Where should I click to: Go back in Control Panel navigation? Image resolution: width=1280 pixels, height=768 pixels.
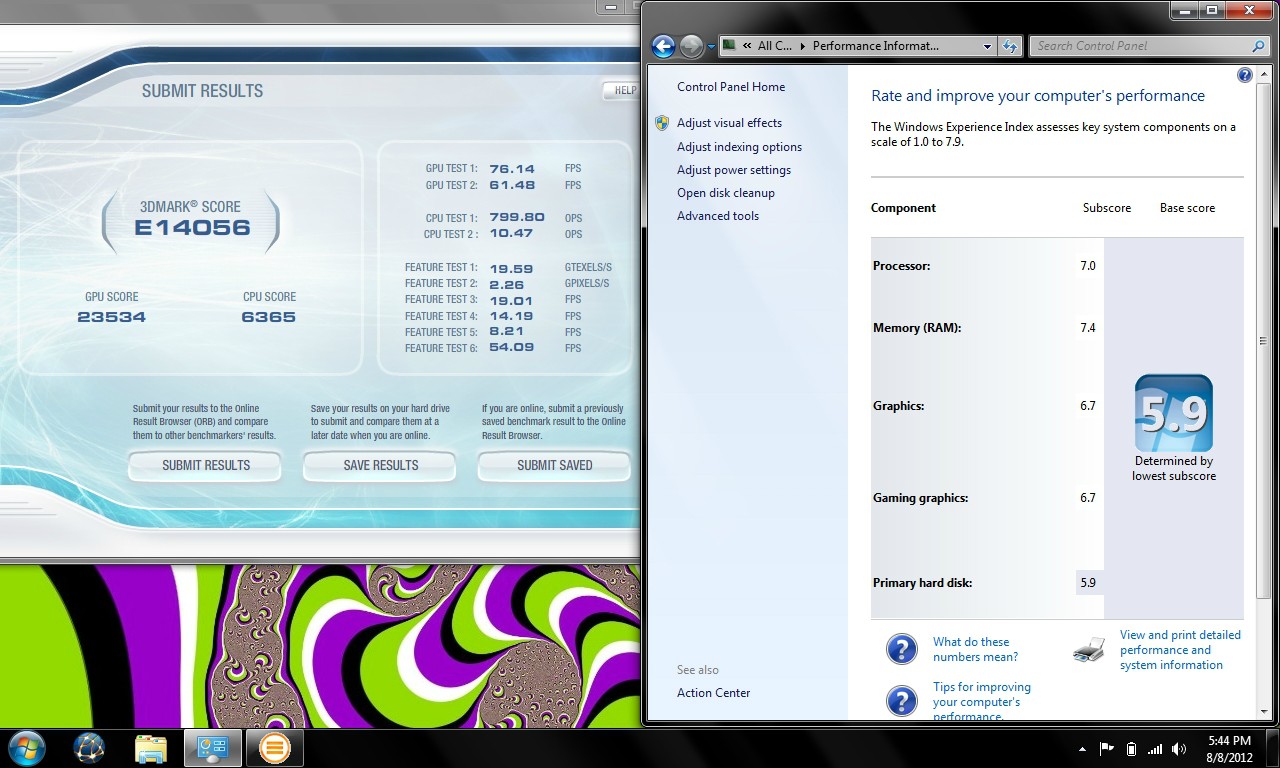point(663,46)
